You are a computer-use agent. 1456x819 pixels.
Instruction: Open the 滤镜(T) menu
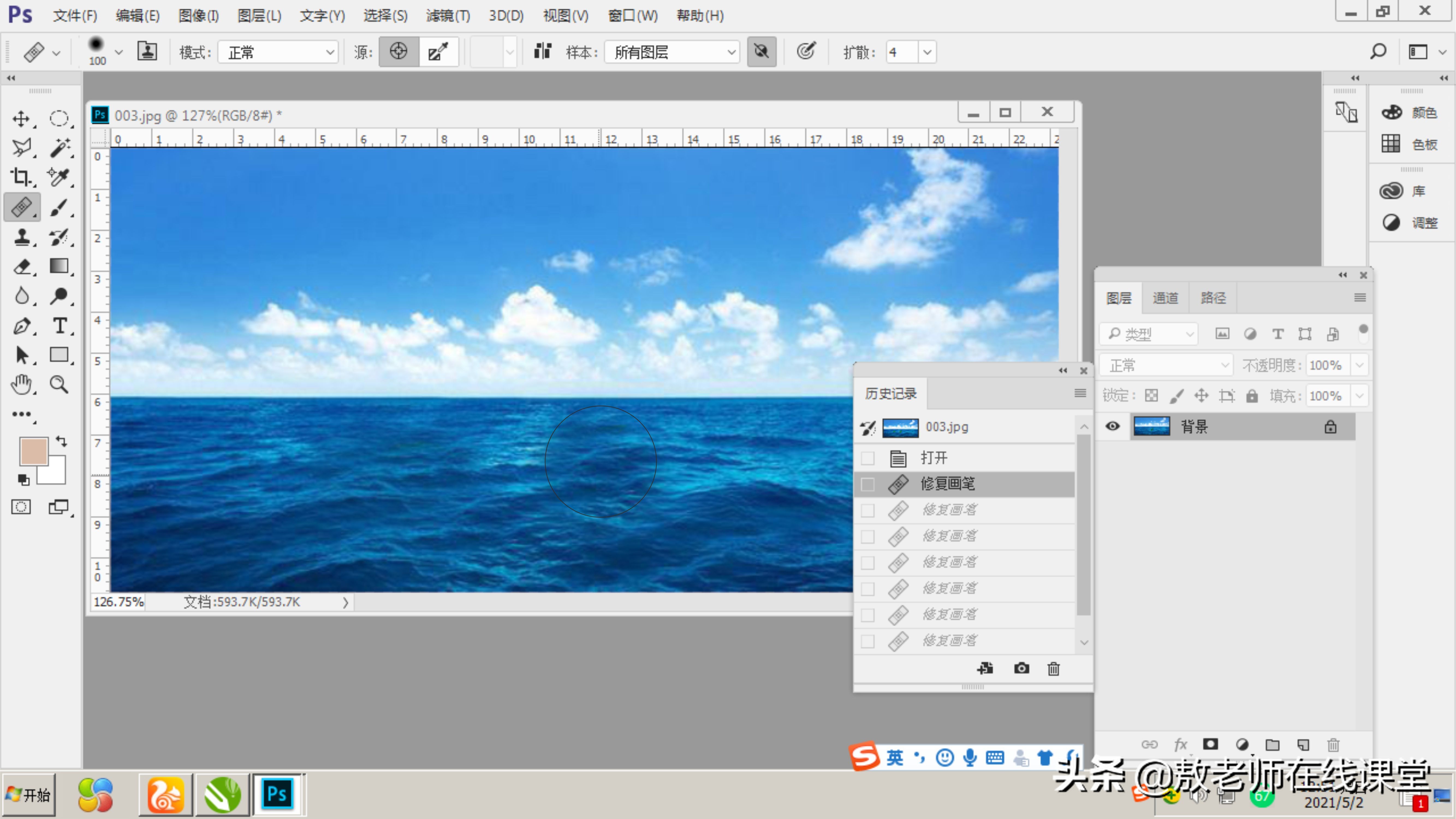click(x=448, y=15)
